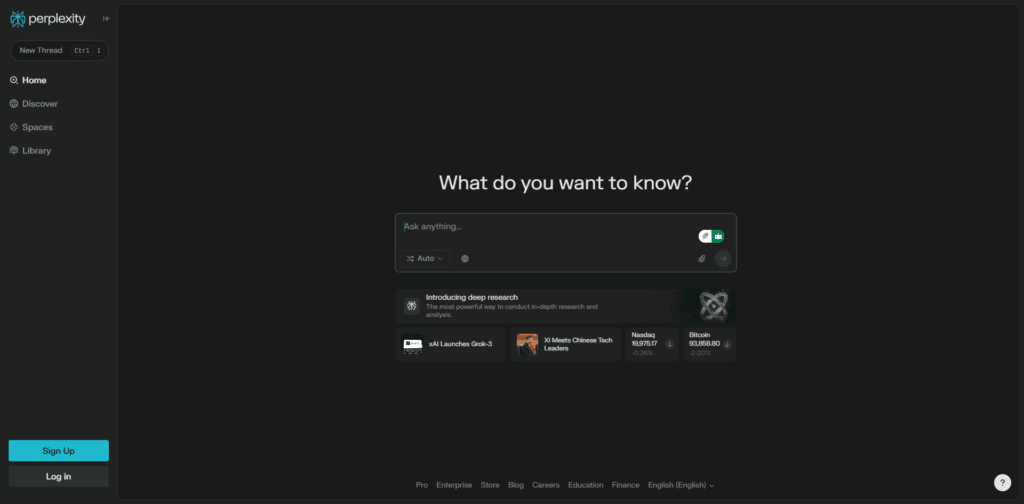Click the Nasdaq down arrow icon
This screenshot has width=1024, height=504.
coord(669,345)
